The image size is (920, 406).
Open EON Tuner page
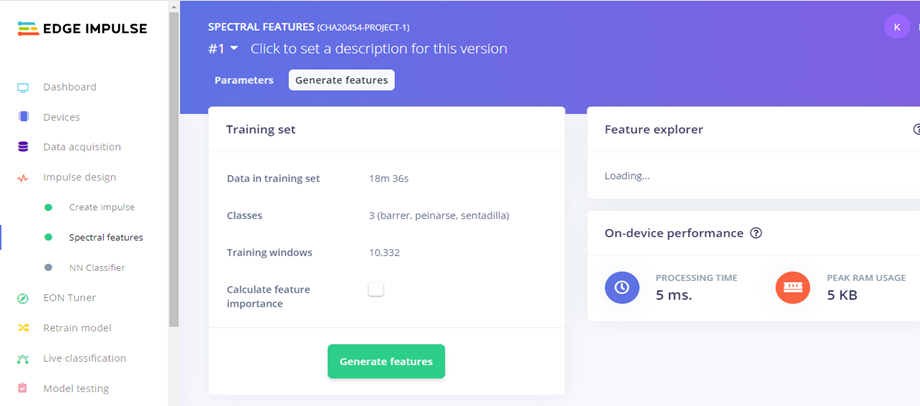pos(70,297)
